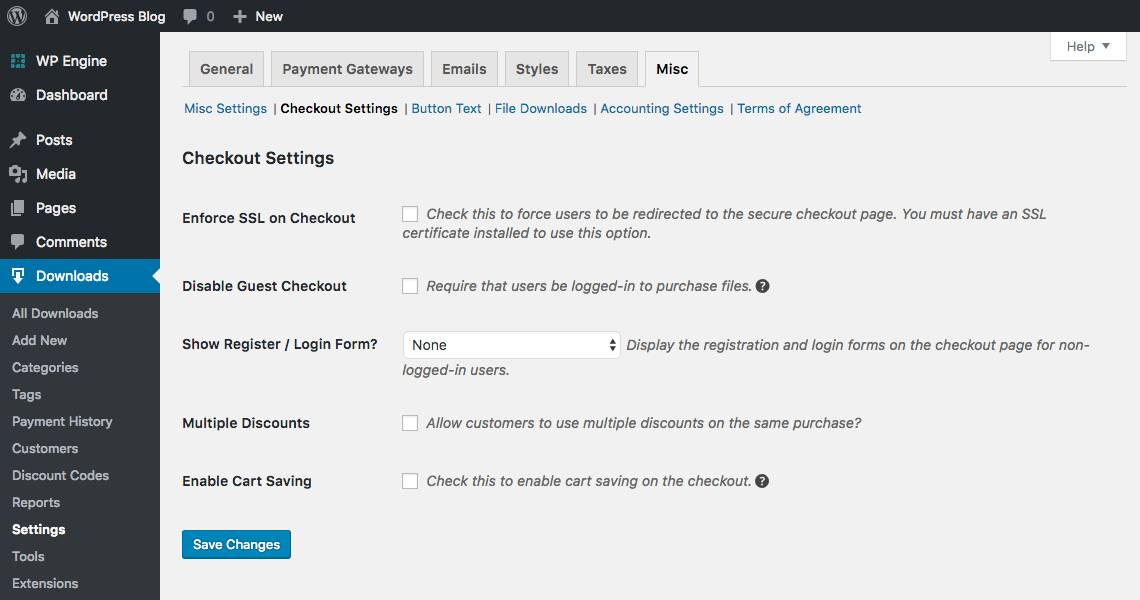Click the Pages icon in sidebar
This screenshot has width=1140, height=600.
click(18, 208)
